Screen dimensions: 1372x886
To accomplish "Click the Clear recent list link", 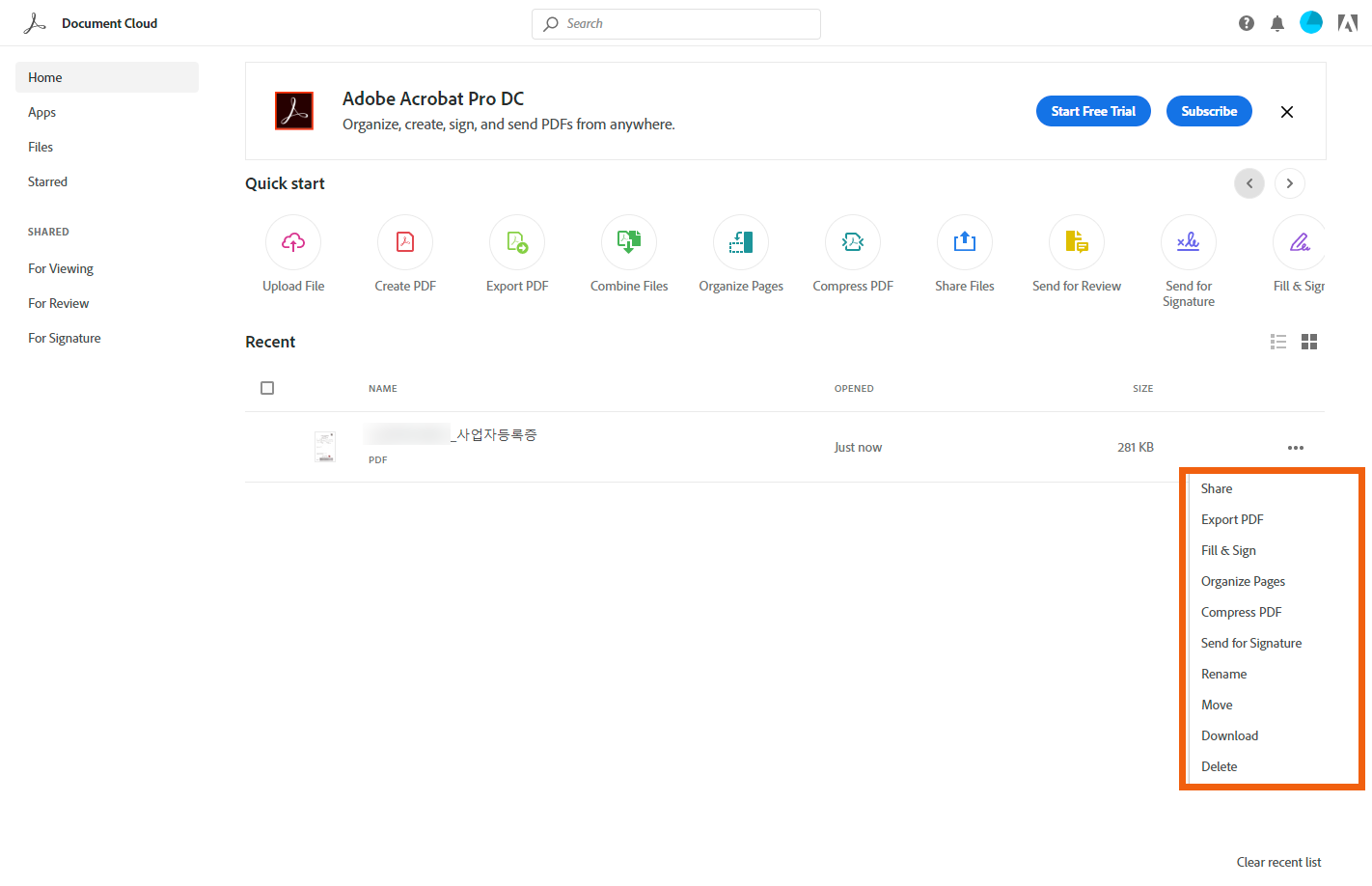I will pos(1278,862).
